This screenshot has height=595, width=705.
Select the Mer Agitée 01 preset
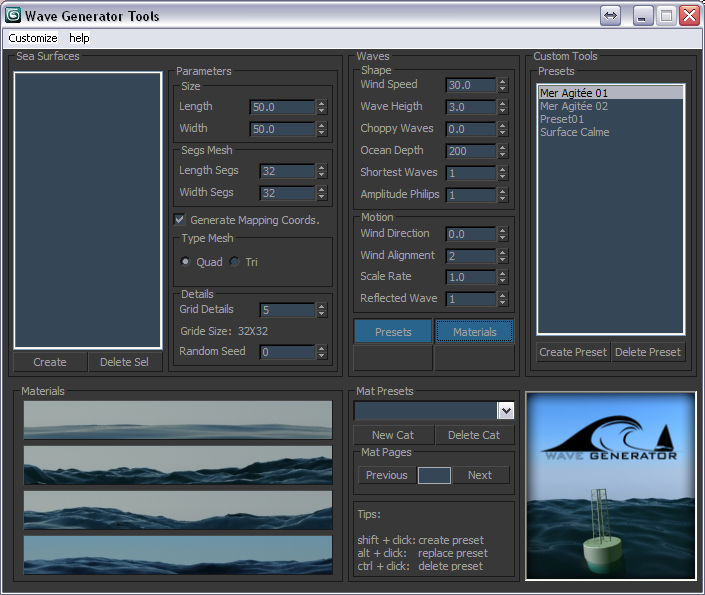pyautogui.click(x=611, y=93)
